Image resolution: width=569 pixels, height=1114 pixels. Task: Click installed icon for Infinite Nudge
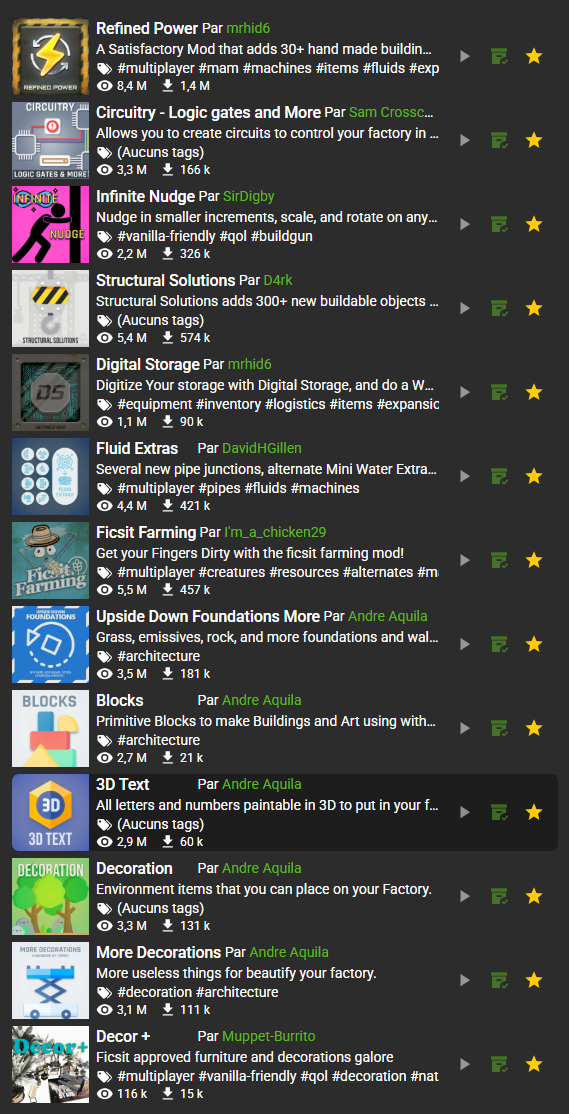tap(499, 225)
